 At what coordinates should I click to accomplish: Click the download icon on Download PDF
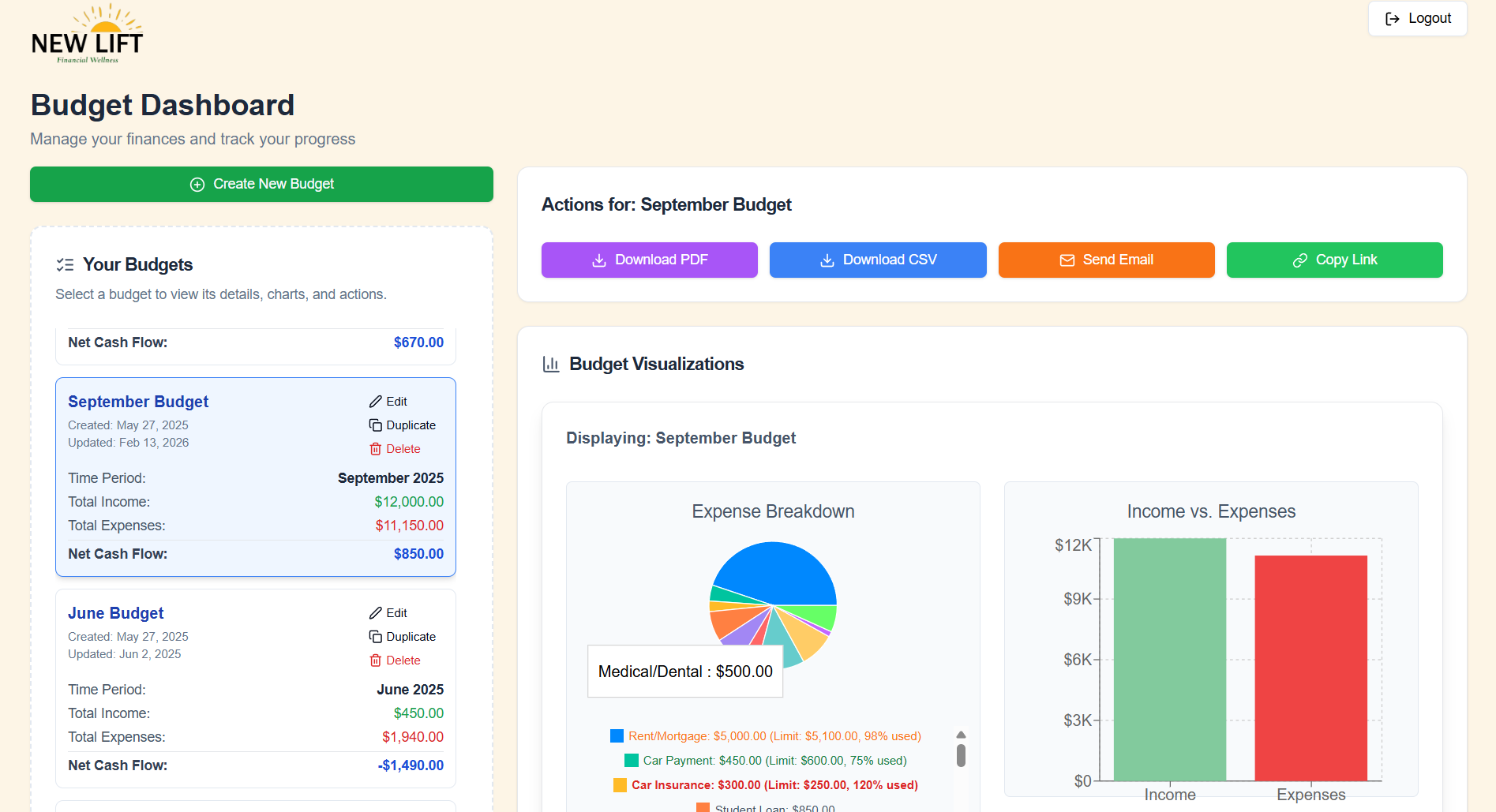[x=598, y=260]
